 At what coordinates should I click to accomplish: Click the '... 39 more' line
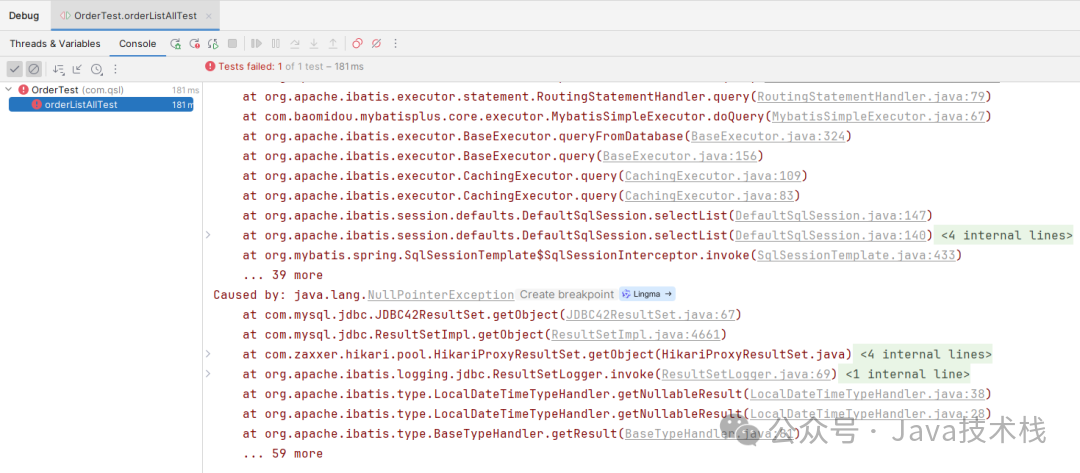click(283, 275)
